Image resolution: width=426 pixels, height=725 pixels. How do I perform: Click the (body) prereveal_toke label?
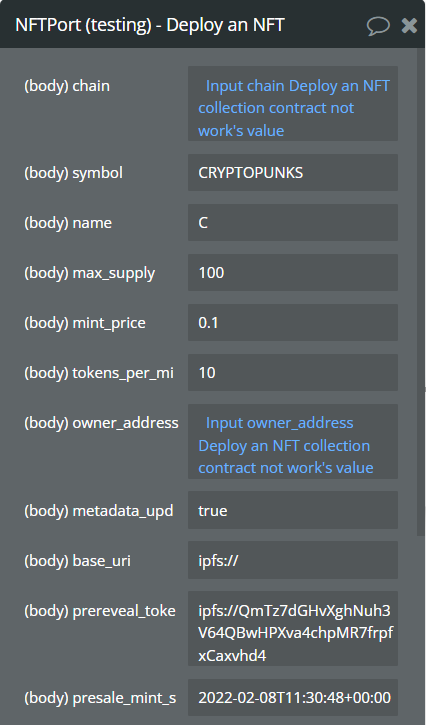pos(100,611)
